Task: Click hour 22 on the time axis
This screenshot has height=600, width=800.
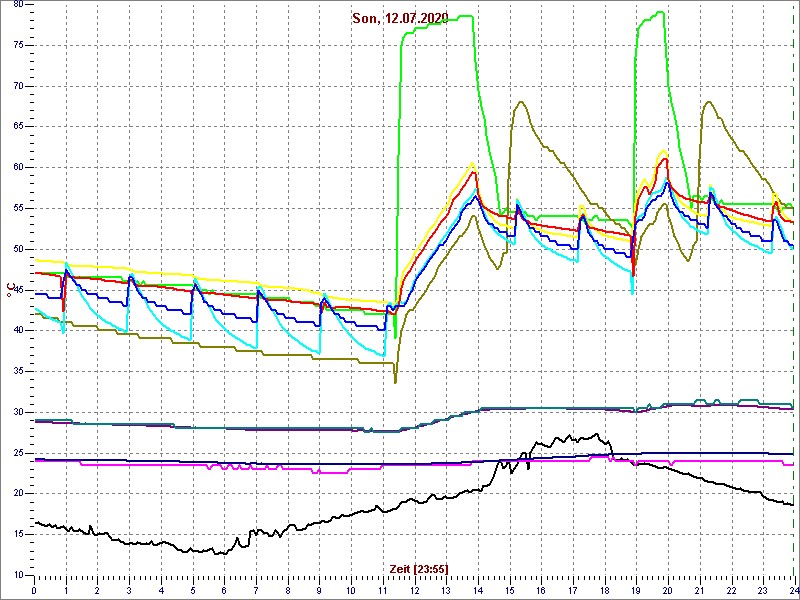Action: coord(731,590)
